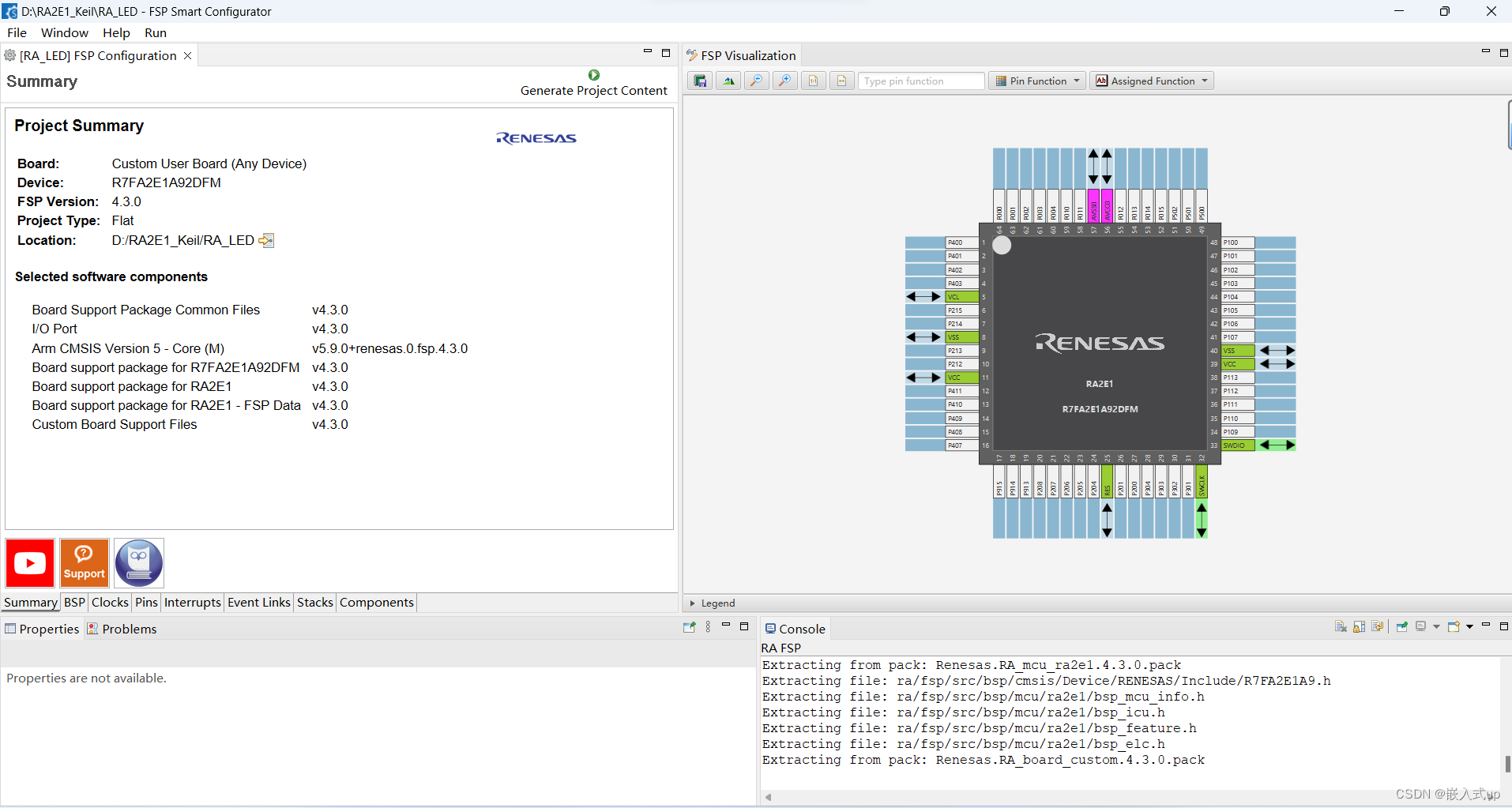
Task: Switch to the Stacks tab
Action: (315, 603)
